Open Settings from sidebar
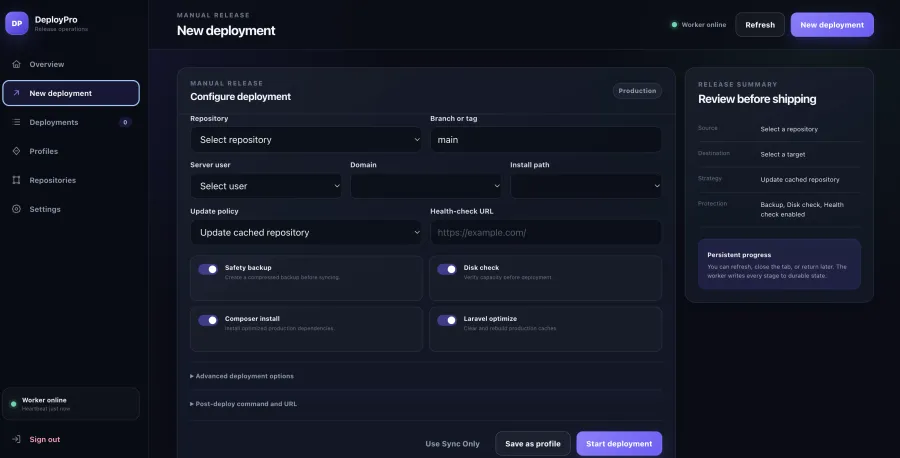The image size is (900, 458). click(x=71, y=209)
